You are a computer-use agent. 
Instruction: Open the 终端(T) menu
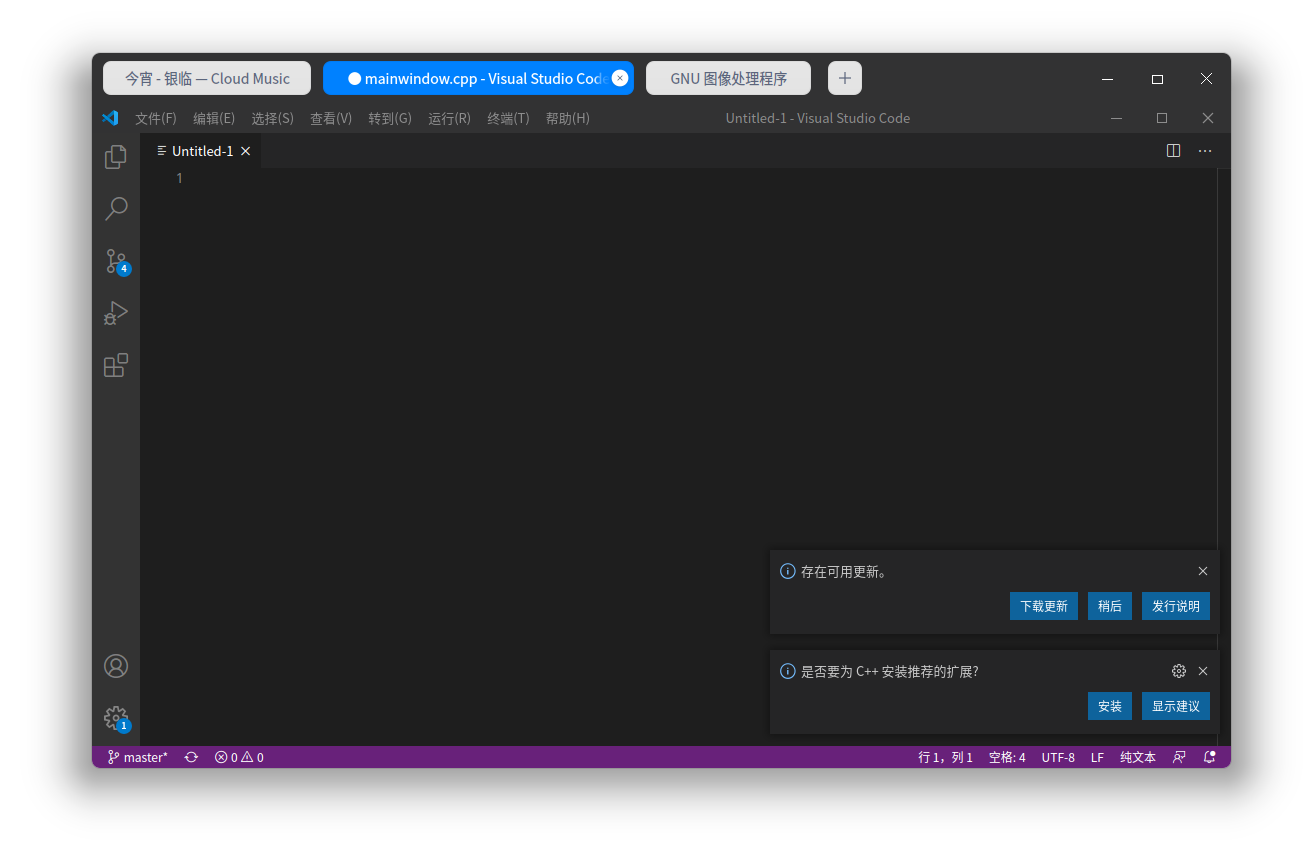click(508, 118)
